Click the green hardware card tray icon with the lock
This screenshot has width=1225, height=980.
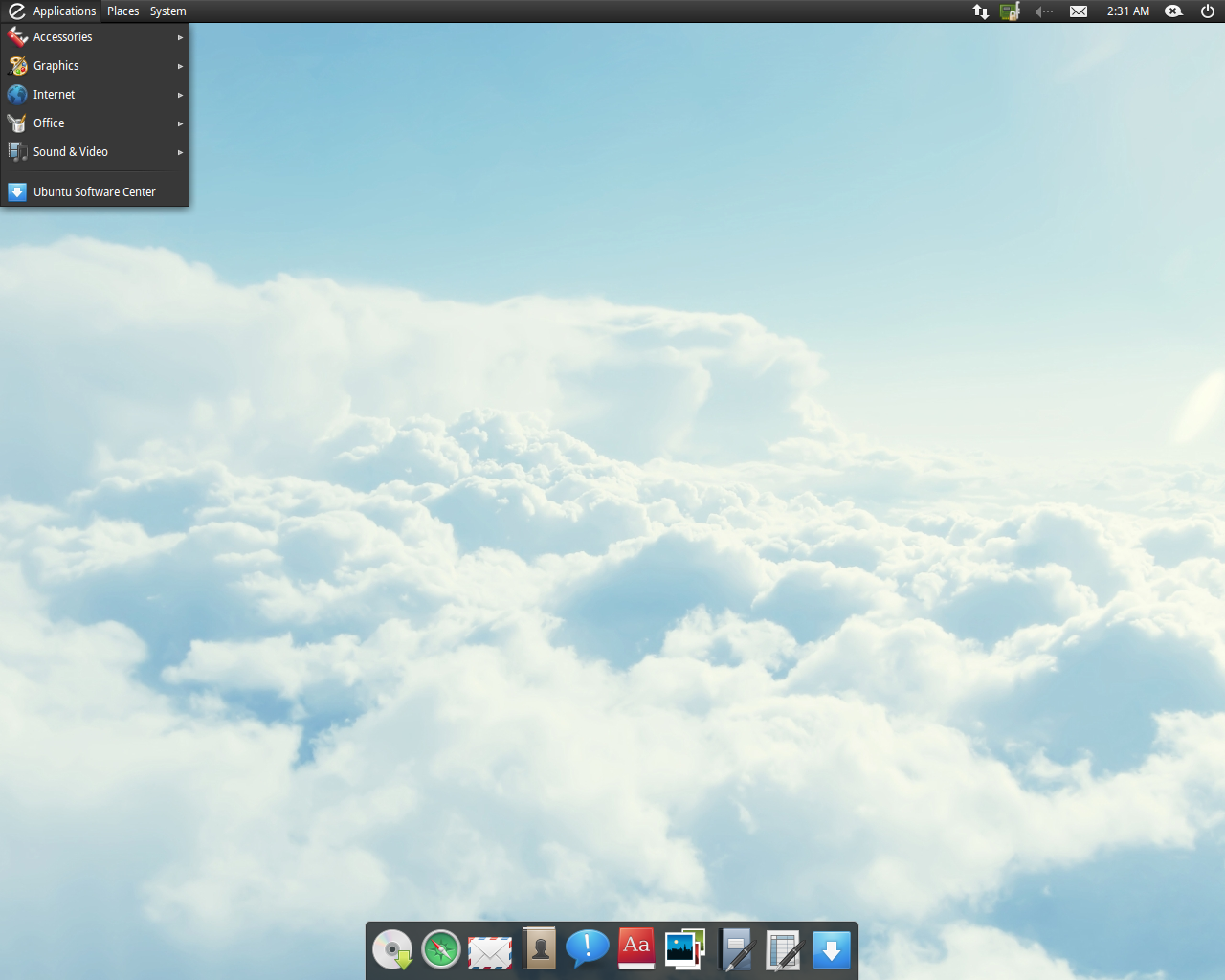click(x=1011, y=11)
